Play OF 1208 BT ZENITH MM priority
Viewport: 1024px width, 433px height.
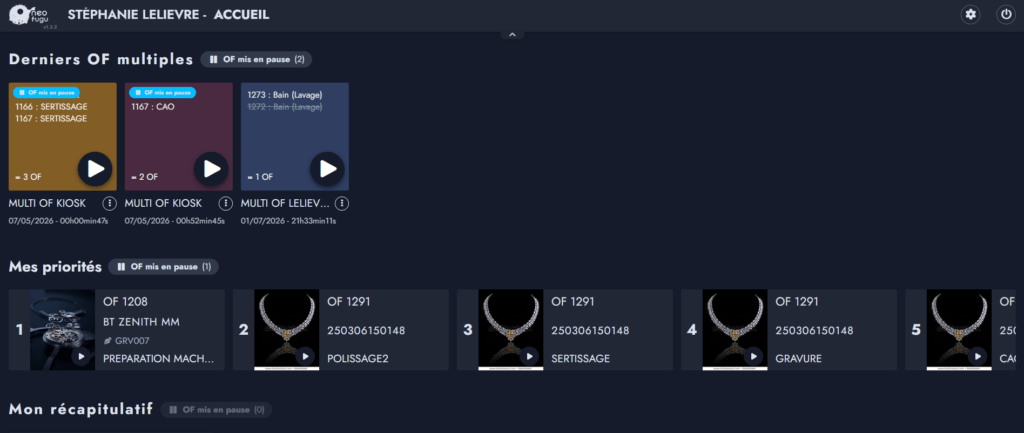click(x=81, y=357)
